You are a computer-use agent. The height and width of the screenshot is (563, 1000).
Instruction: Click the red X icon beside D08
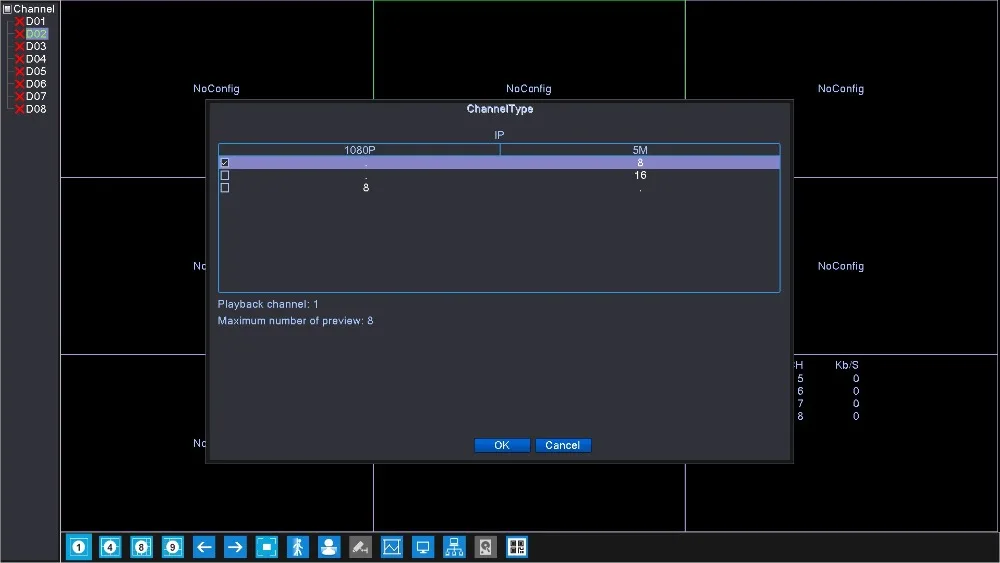click(x=19, y=109)
